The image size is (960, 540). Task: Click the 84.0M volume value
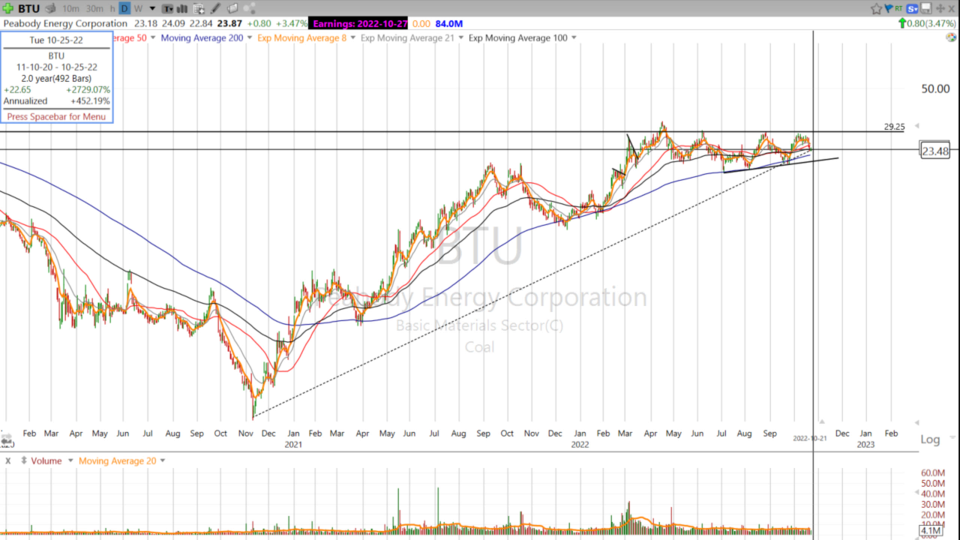tap(449, 23)
